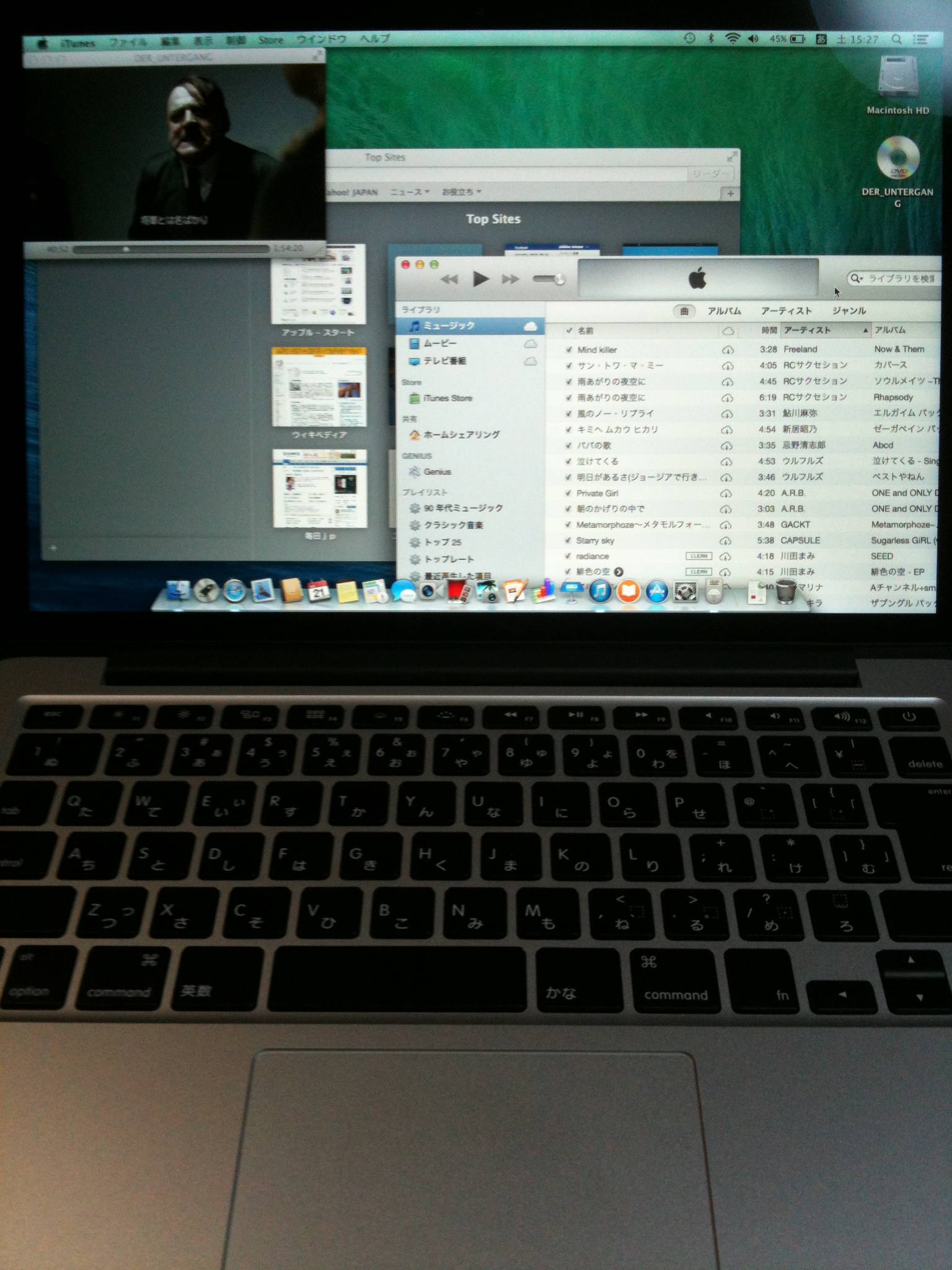
Task: Expand the ニュース bookmarks dropdown in Safari
Action: click(x=410, y=192)
